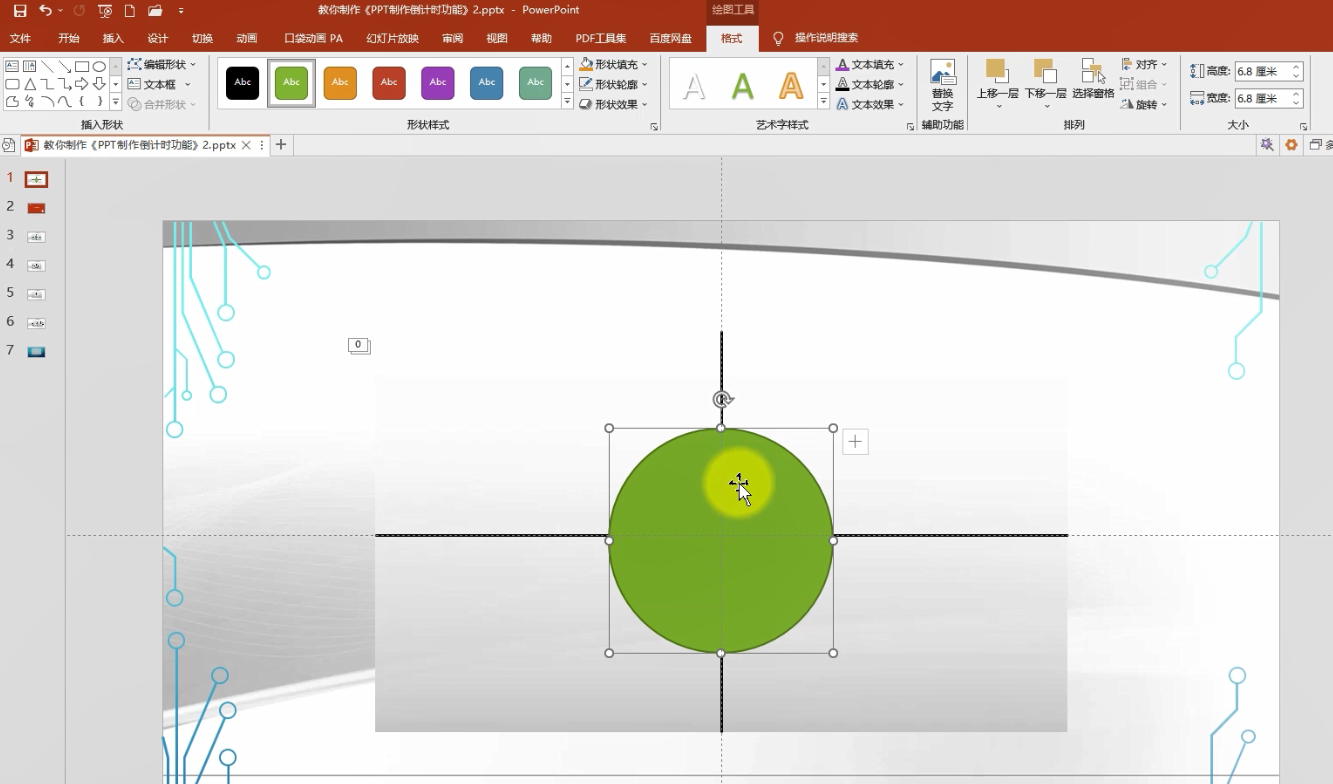Screen dimensions: 1333x784
Task: Create a new blank document from quick access
Action: point(129,11)
